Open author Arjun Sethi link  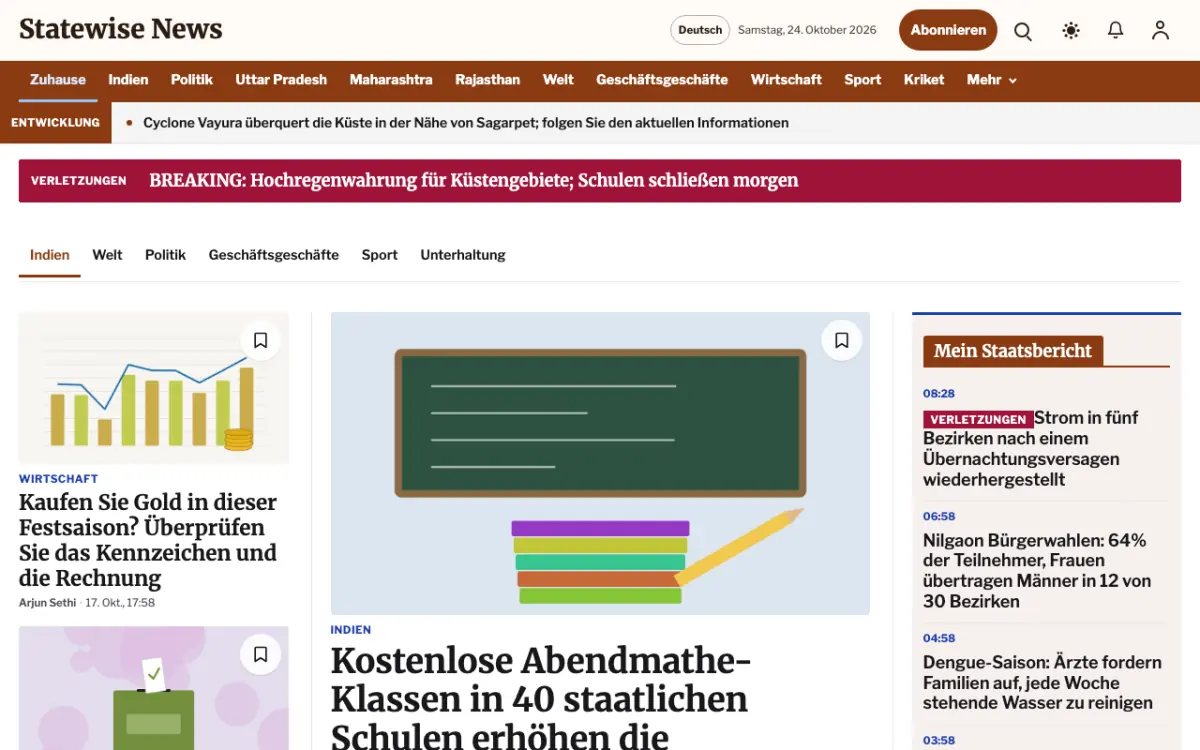pyautogui.click(x=49, y=603)
